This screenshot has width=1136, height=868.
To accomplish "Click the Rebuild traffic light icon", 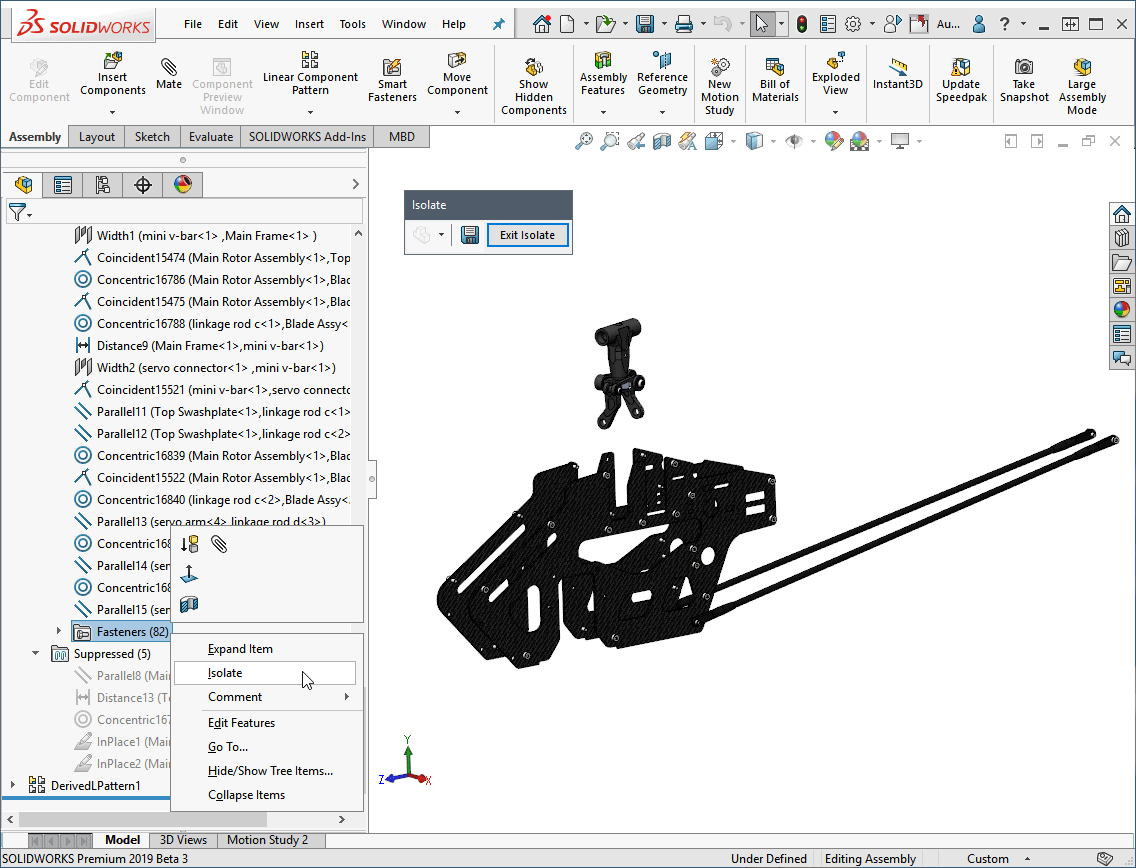I will 801,24.
